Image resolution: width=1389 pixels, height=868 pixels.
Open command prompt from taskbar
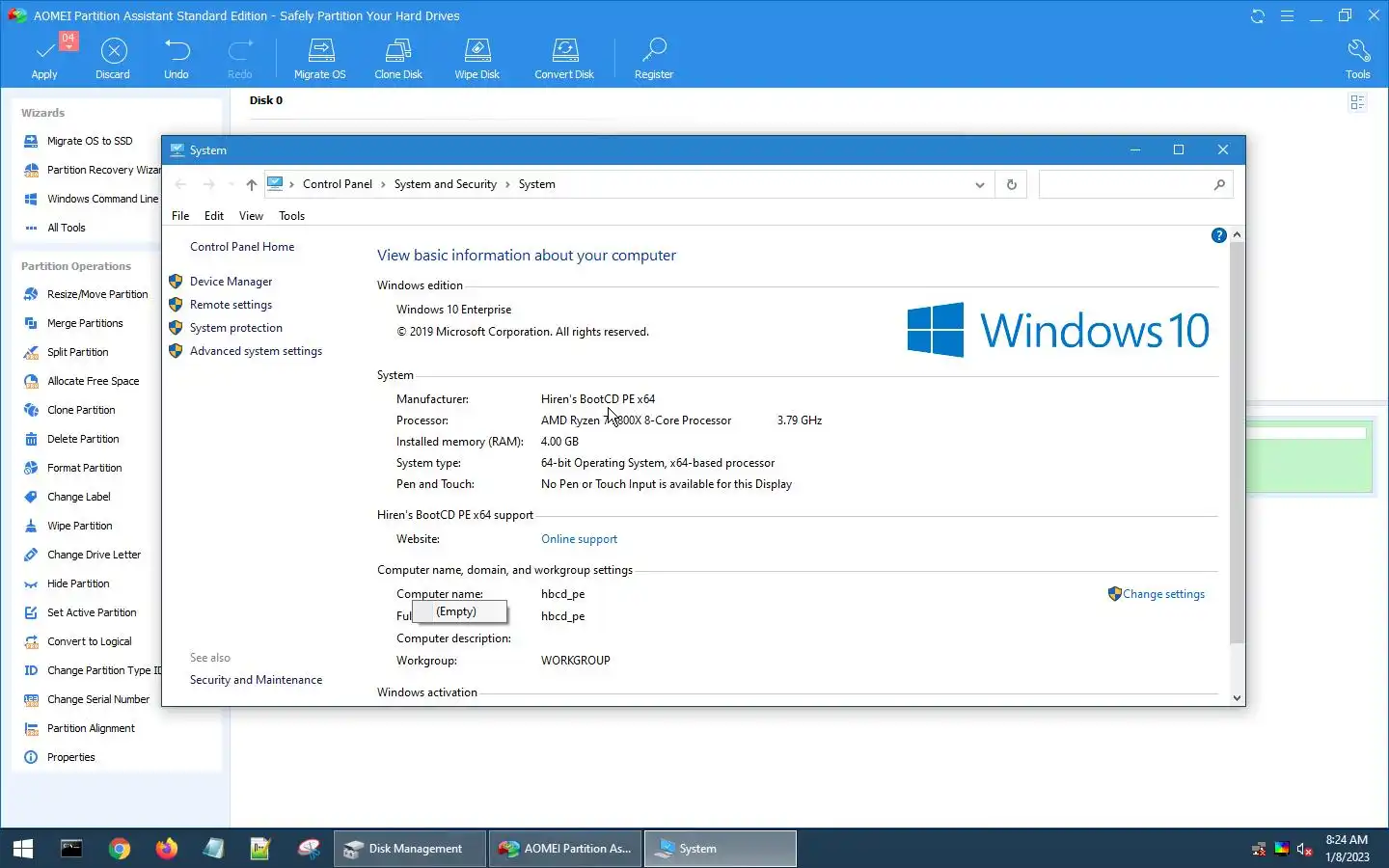pos(71,849)
